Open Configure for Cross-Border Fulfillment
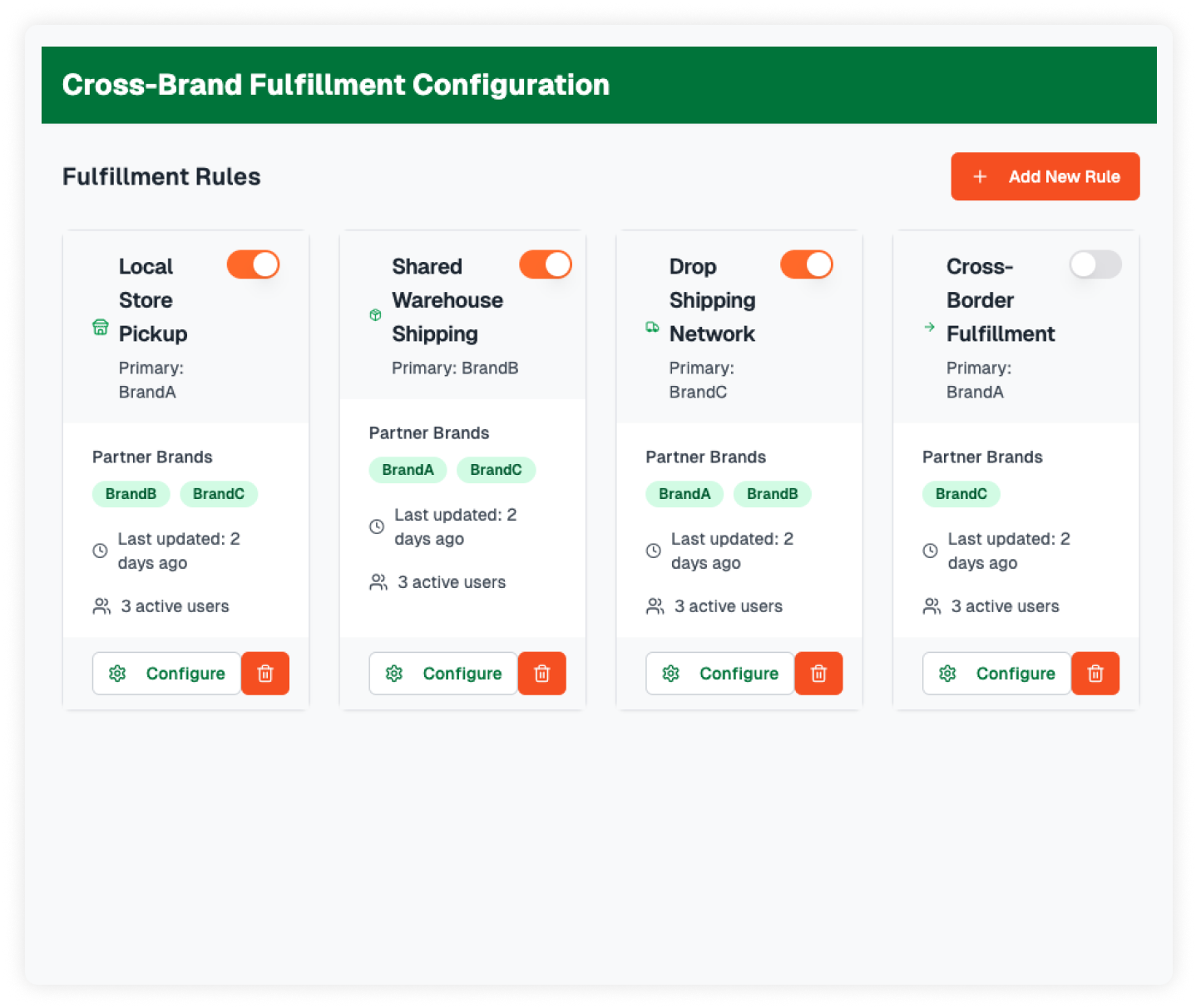The width and height of the screenshot is (1196, 1008). click(x=997, y=674)
